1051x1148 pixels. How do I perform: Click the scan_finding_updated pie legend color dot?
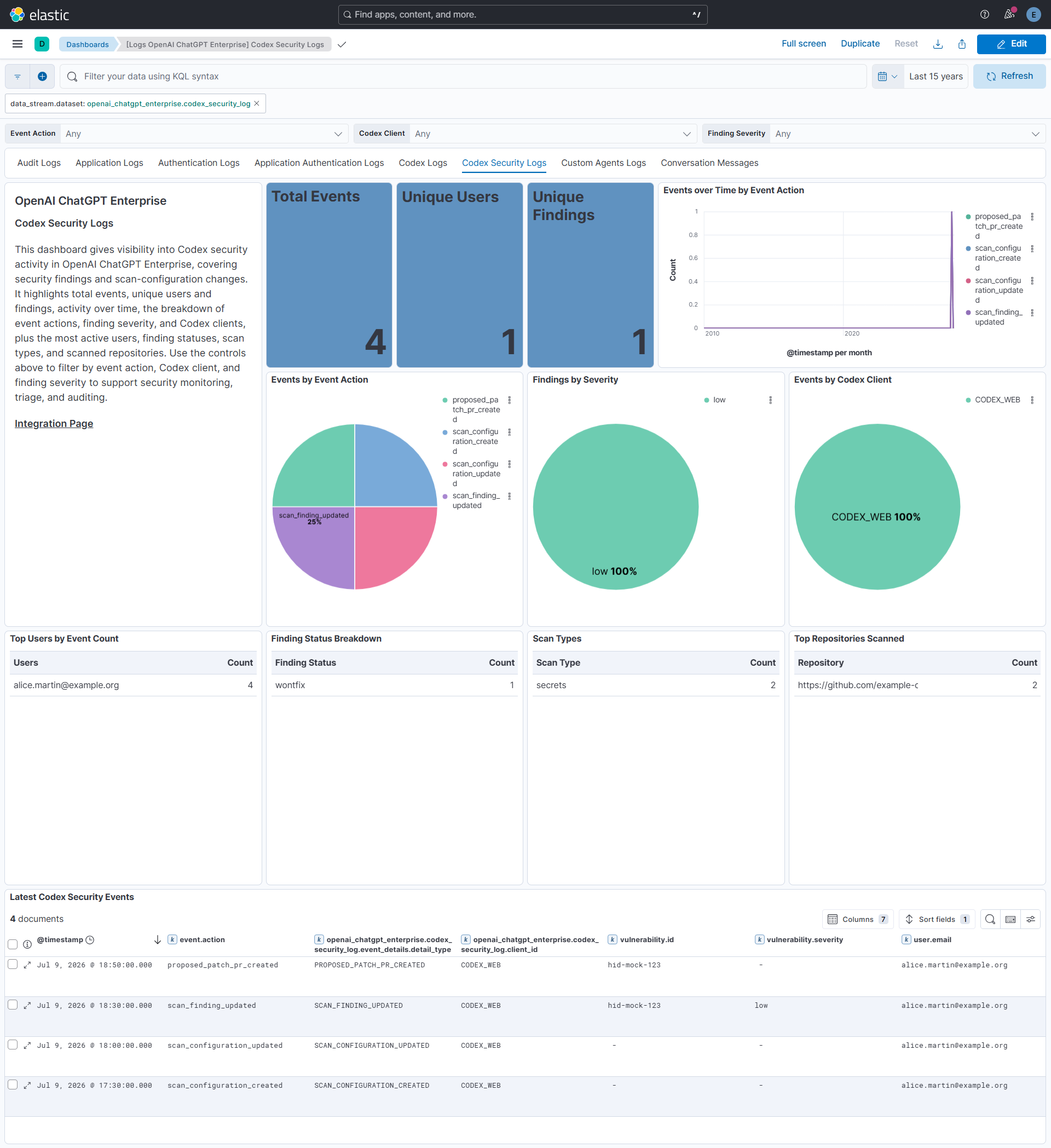click(x=444, y=496)
